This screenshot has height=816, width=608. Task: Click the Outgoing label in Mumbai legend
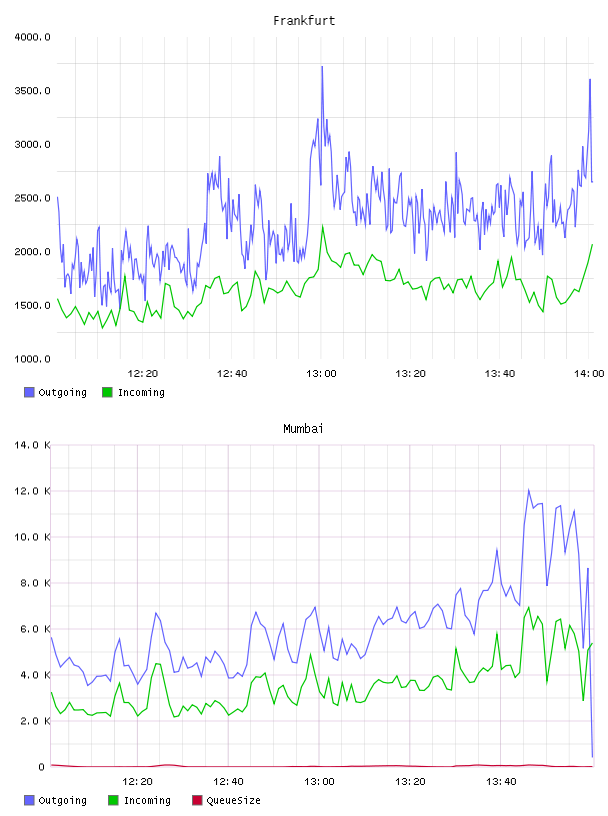[62, 800]
